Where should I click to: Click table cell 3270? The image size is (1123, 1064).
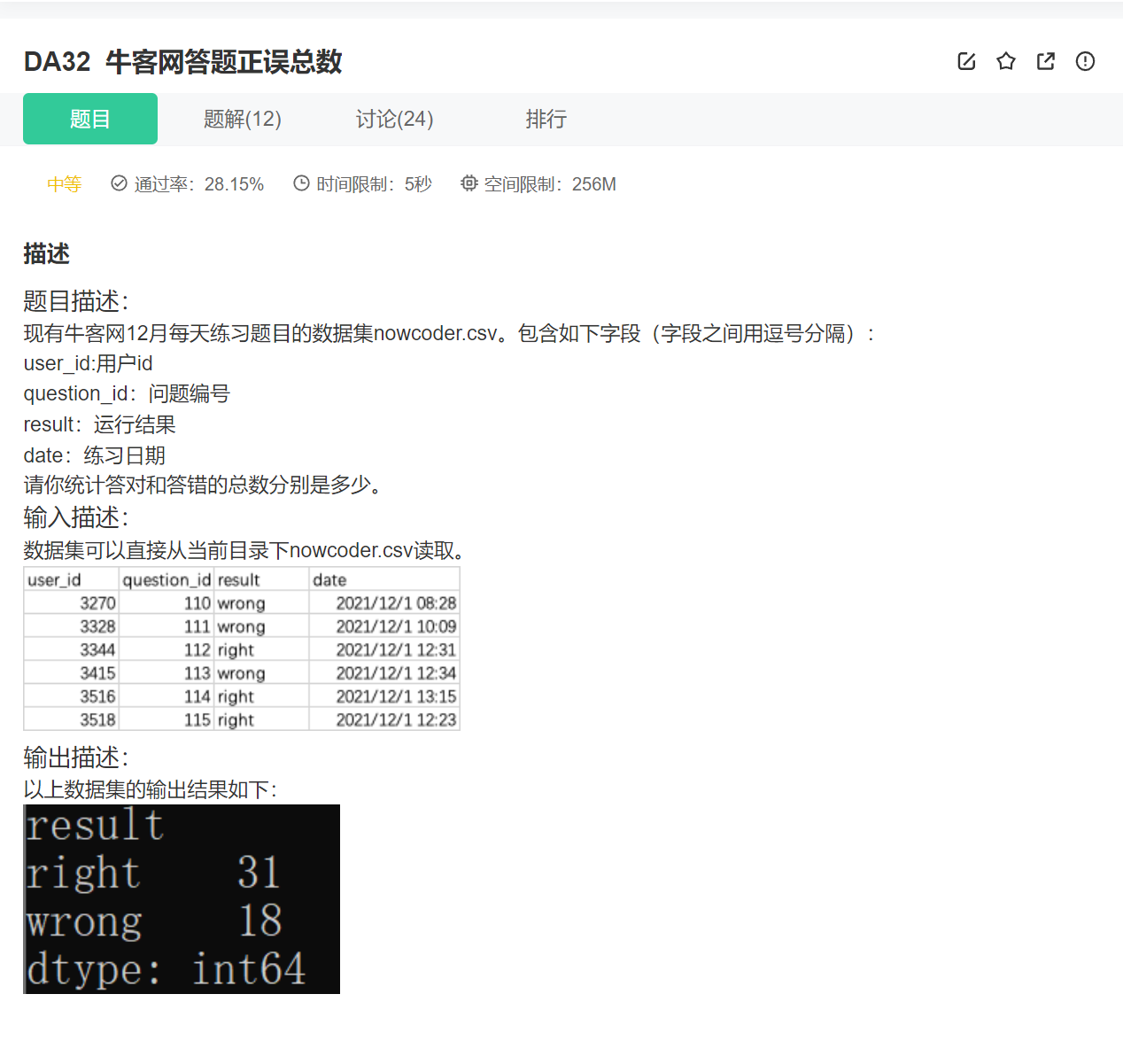(71, 603)
